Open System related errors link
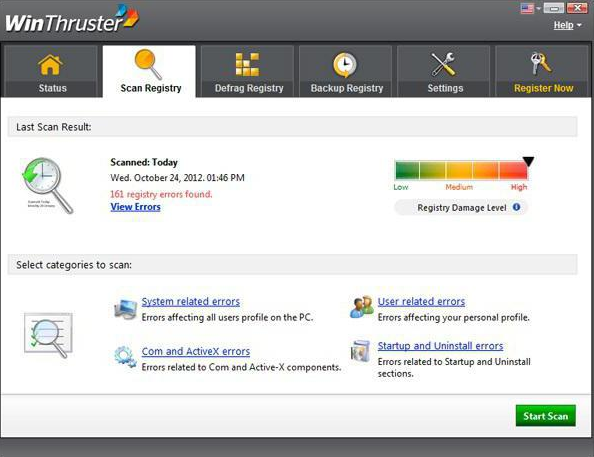This screenshot has width=594, height=457. [x=191, y=302]
